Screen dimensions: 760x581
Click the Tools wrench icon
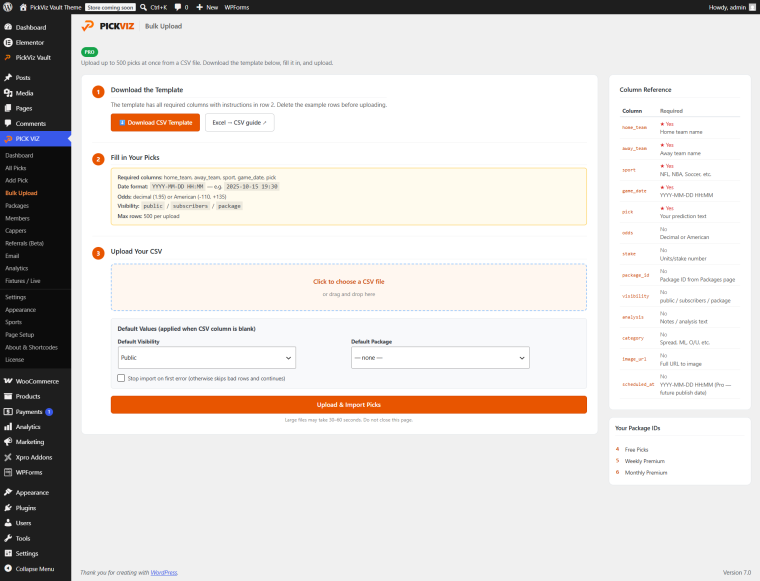click(x=8, y=538)
